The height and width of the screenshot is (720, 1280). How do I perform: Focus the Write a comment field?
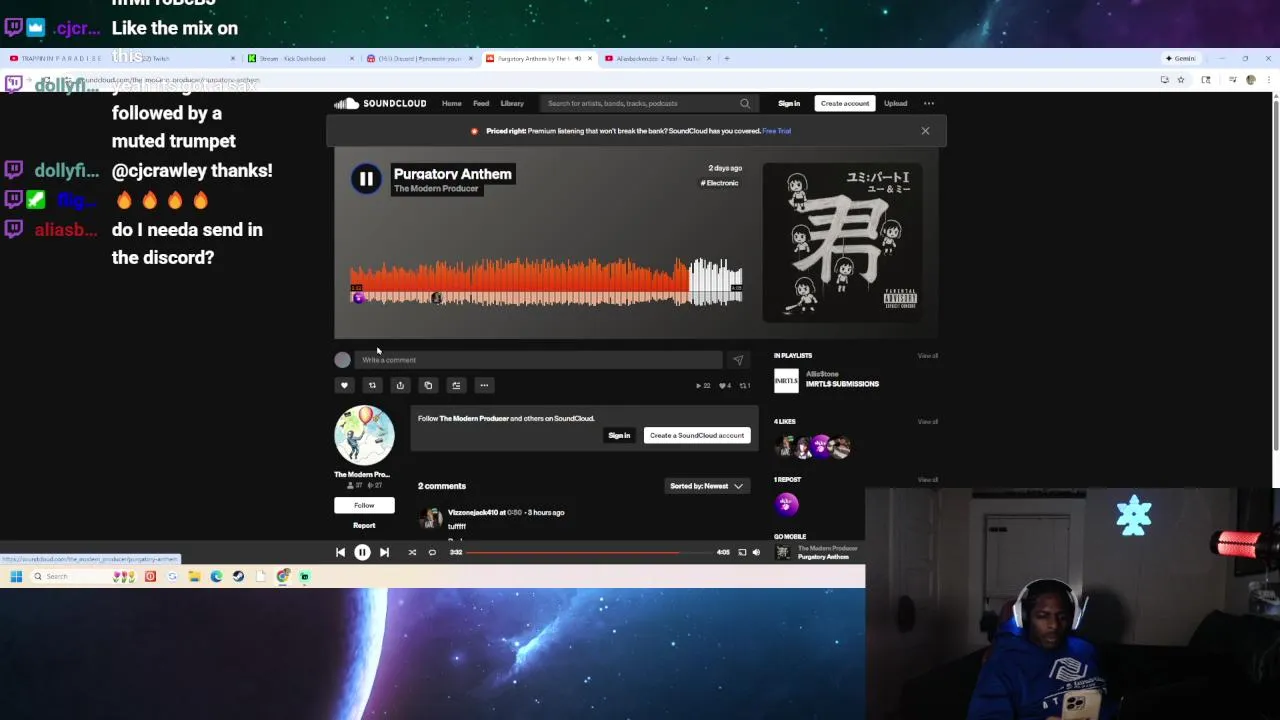pyautogui.click(x=540, y=360)
